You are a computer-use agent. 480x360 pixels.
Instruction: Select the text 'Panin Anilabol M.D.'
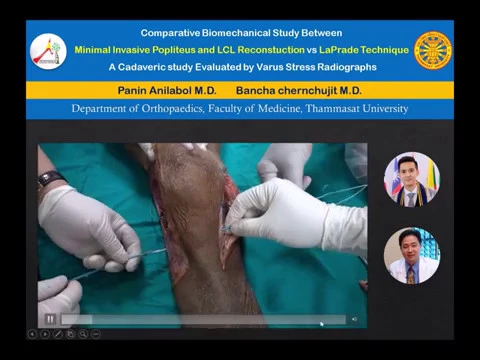click(x=167, y=90)
